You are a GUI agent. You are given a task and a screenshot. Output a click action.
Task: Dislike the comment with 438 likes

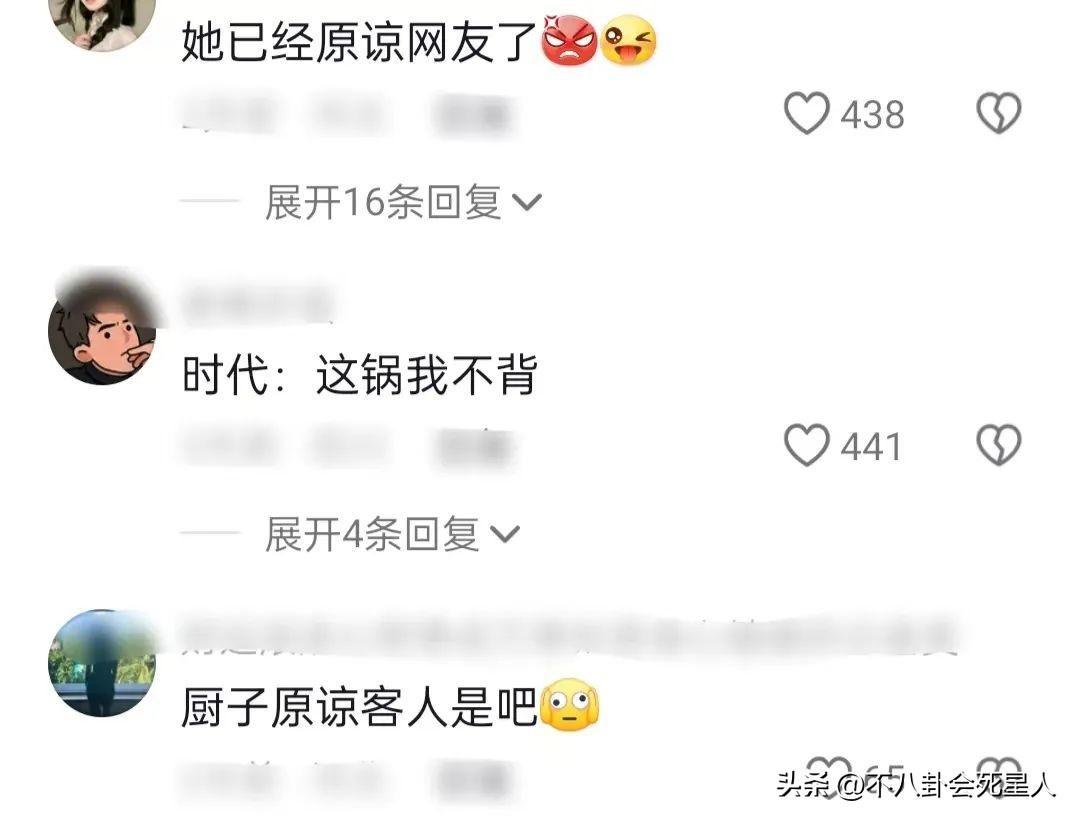tap(999, 113)
